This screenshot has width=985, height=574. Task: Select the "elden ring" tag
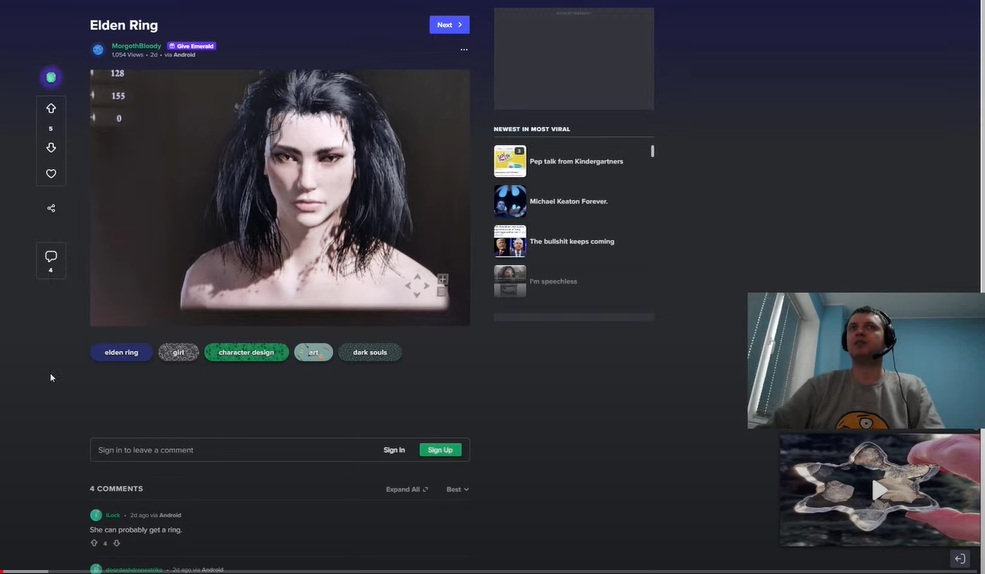point(121,352)
